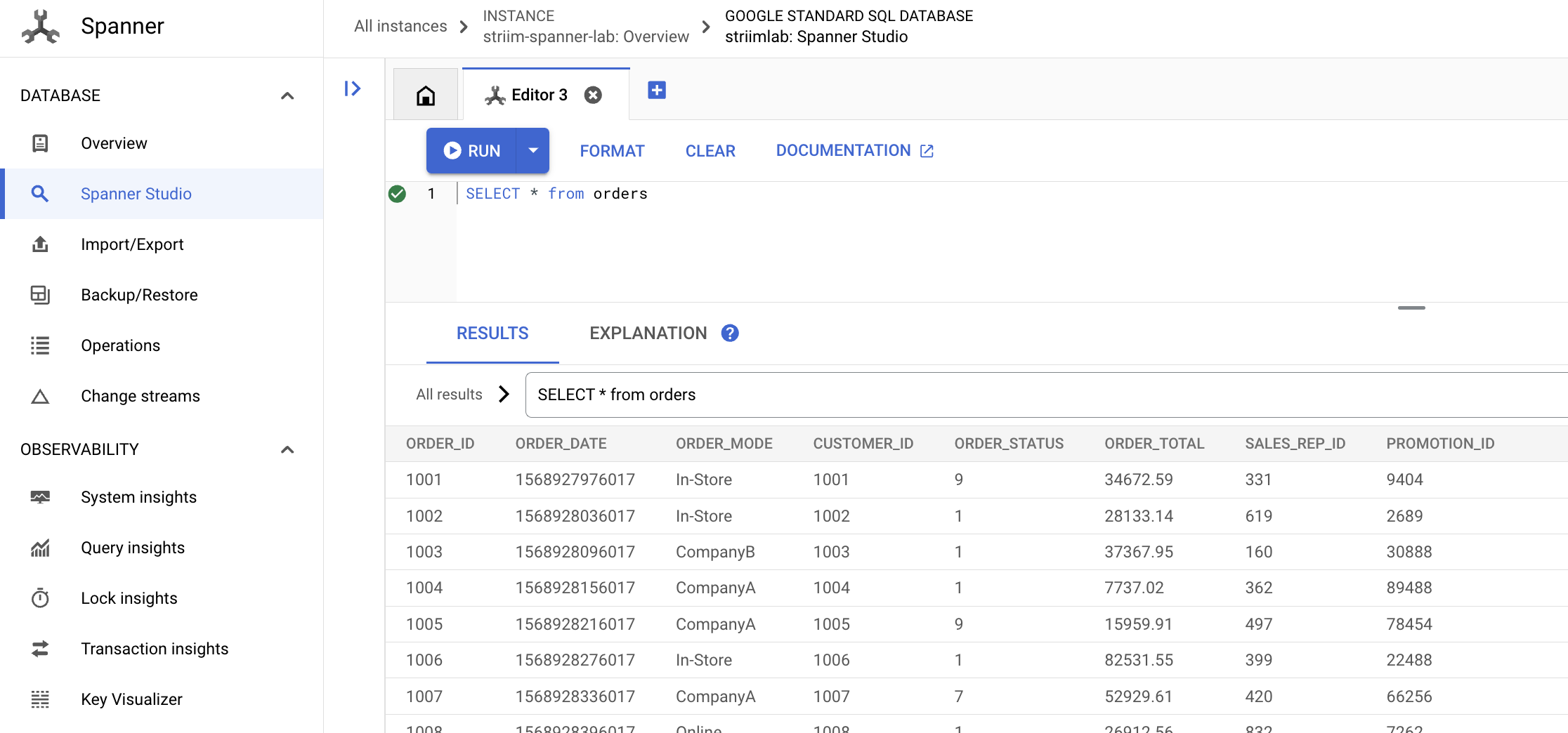Click the Spanner logo icon
The width and height of the screenshot is (1568, 733).
tap(40, 27)
